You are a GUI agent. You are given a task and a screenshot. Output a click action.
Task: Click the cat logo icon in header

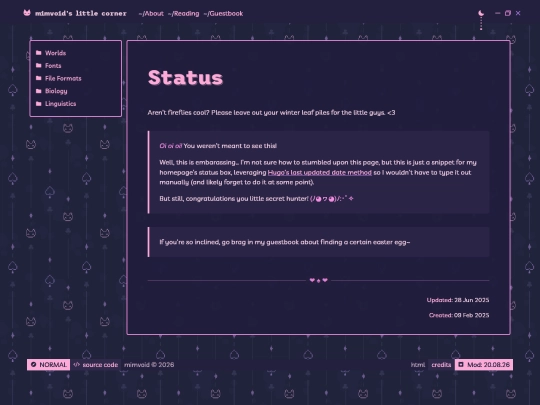tap(27, 13)
